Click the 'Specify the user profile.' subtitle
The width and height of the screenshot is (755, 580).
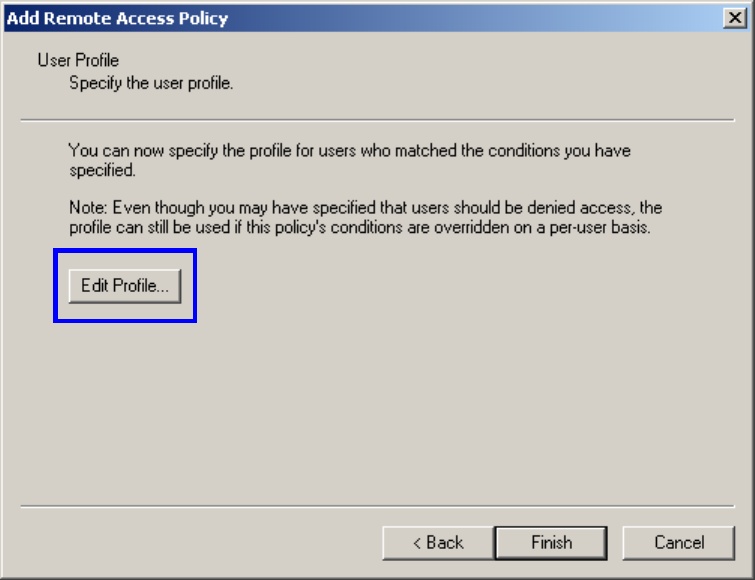[x=151, y=83]
